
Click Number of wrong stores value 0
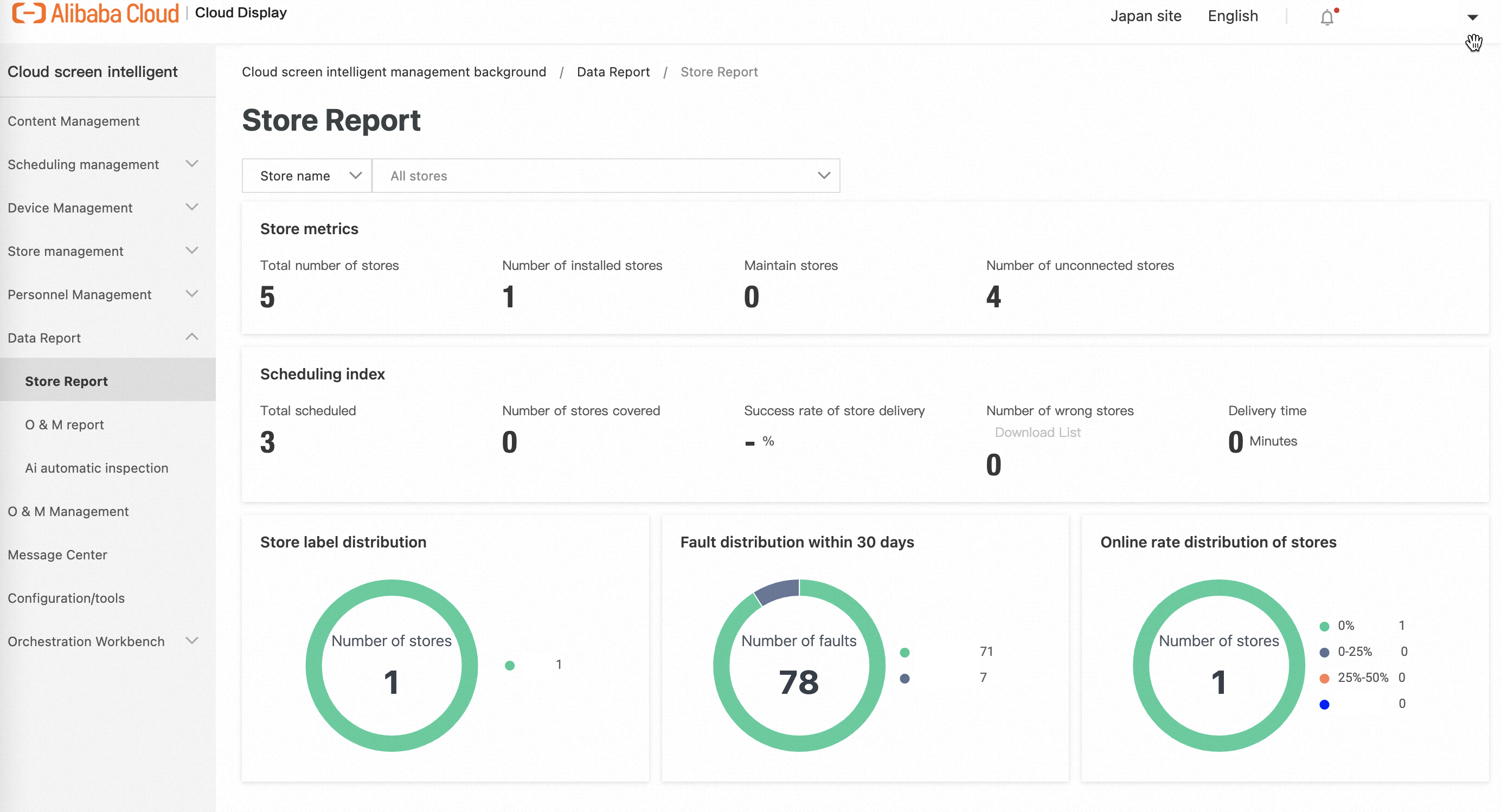pyautogui.click(x=993, y=465)
